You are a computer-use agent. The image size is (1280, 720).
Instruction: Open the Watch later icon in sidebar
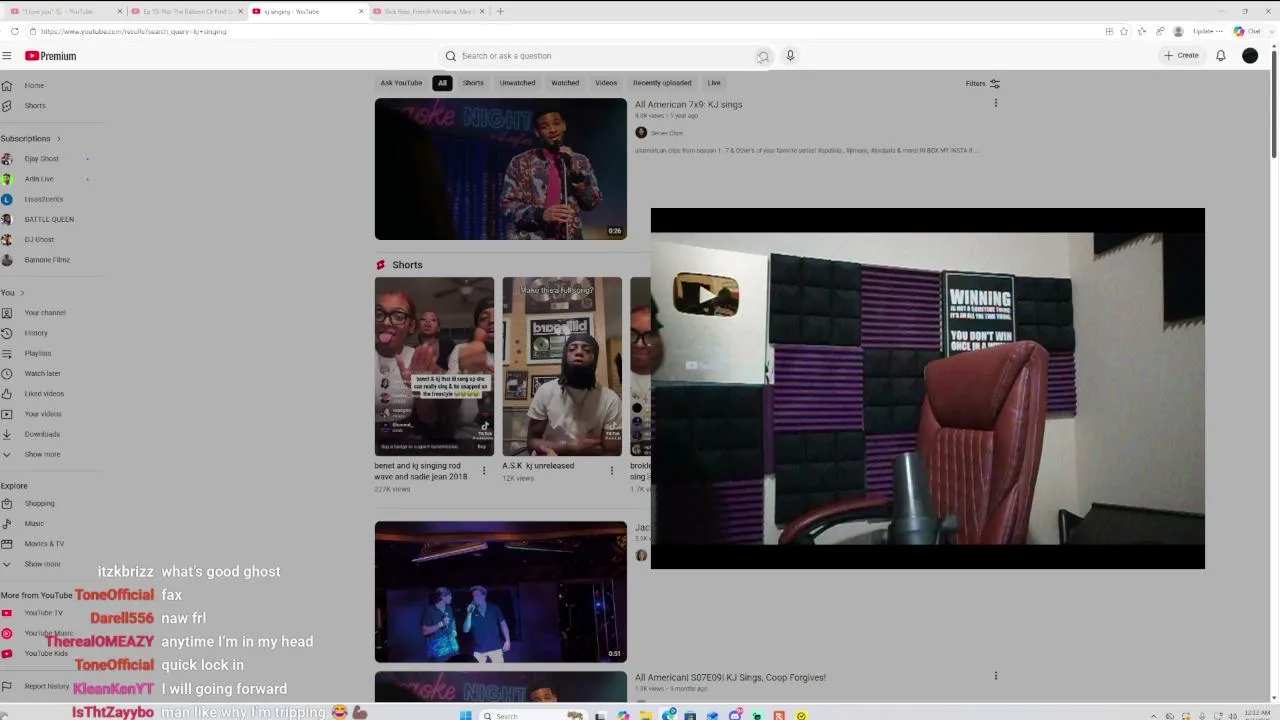click(7, 374)
